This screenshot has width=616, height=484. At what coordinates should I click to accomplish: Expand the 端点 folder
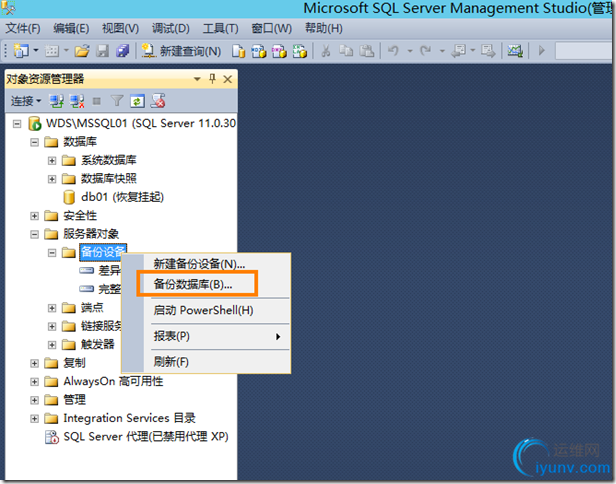click(x=52, y=308)
